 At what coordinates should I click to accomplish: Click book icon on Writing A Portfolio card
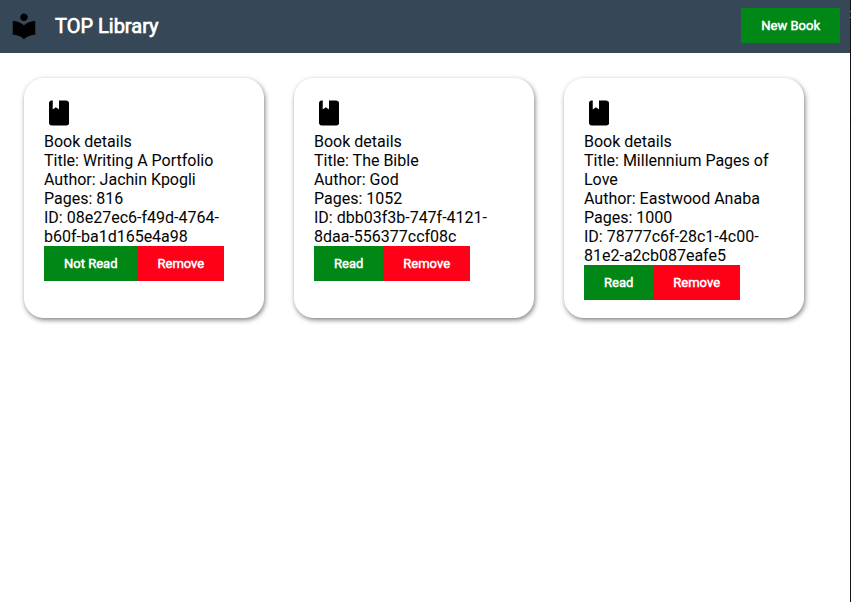pos(59,113)
